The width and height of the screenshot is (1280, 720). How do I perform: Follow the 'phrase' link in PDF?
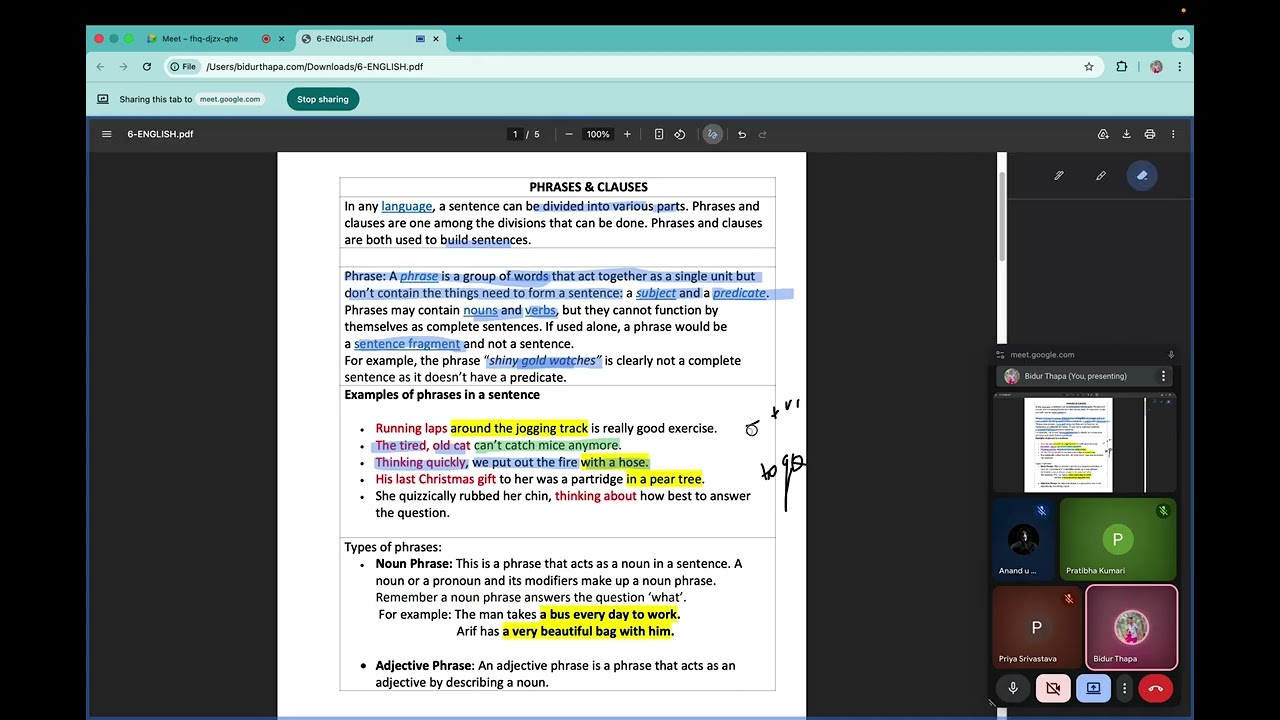(x=419, y=276)
